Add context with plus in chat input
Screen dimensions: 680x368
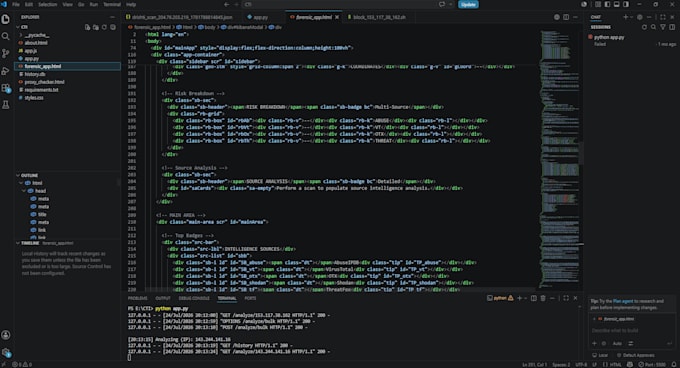click(x=594, y=343)
